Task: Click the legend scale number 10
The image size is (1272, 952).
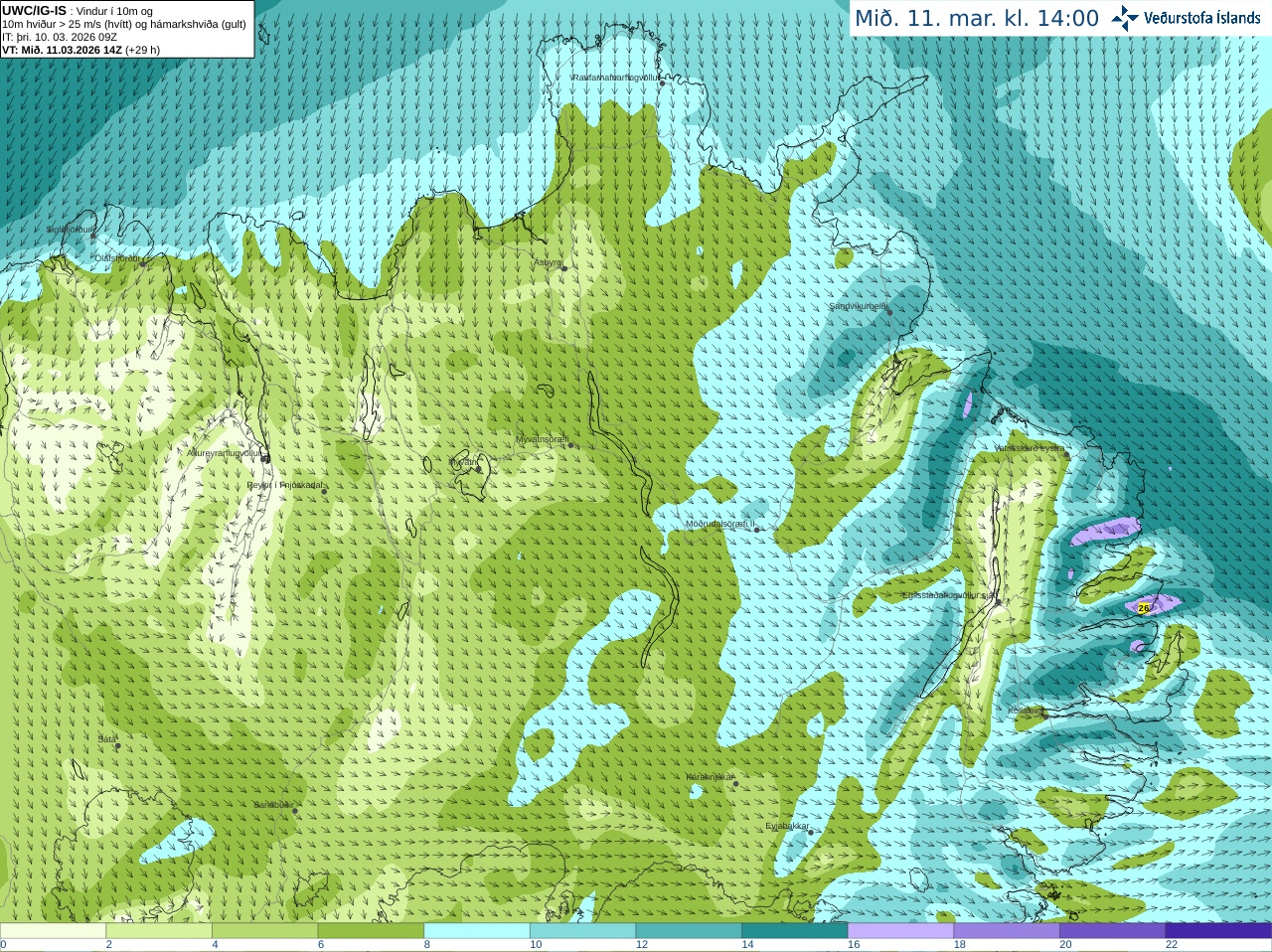Action: click(x=536, y=945)
